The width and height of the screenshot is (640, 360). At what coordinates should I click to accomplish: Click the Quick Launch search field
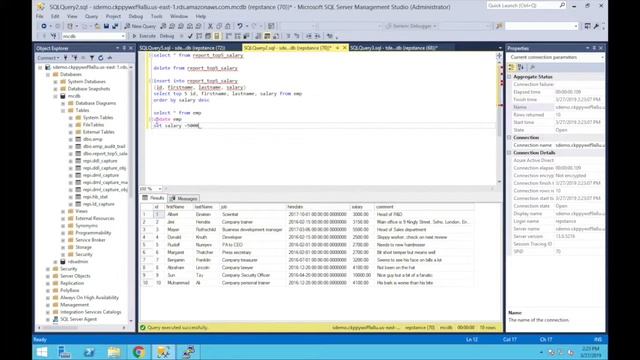526,6
